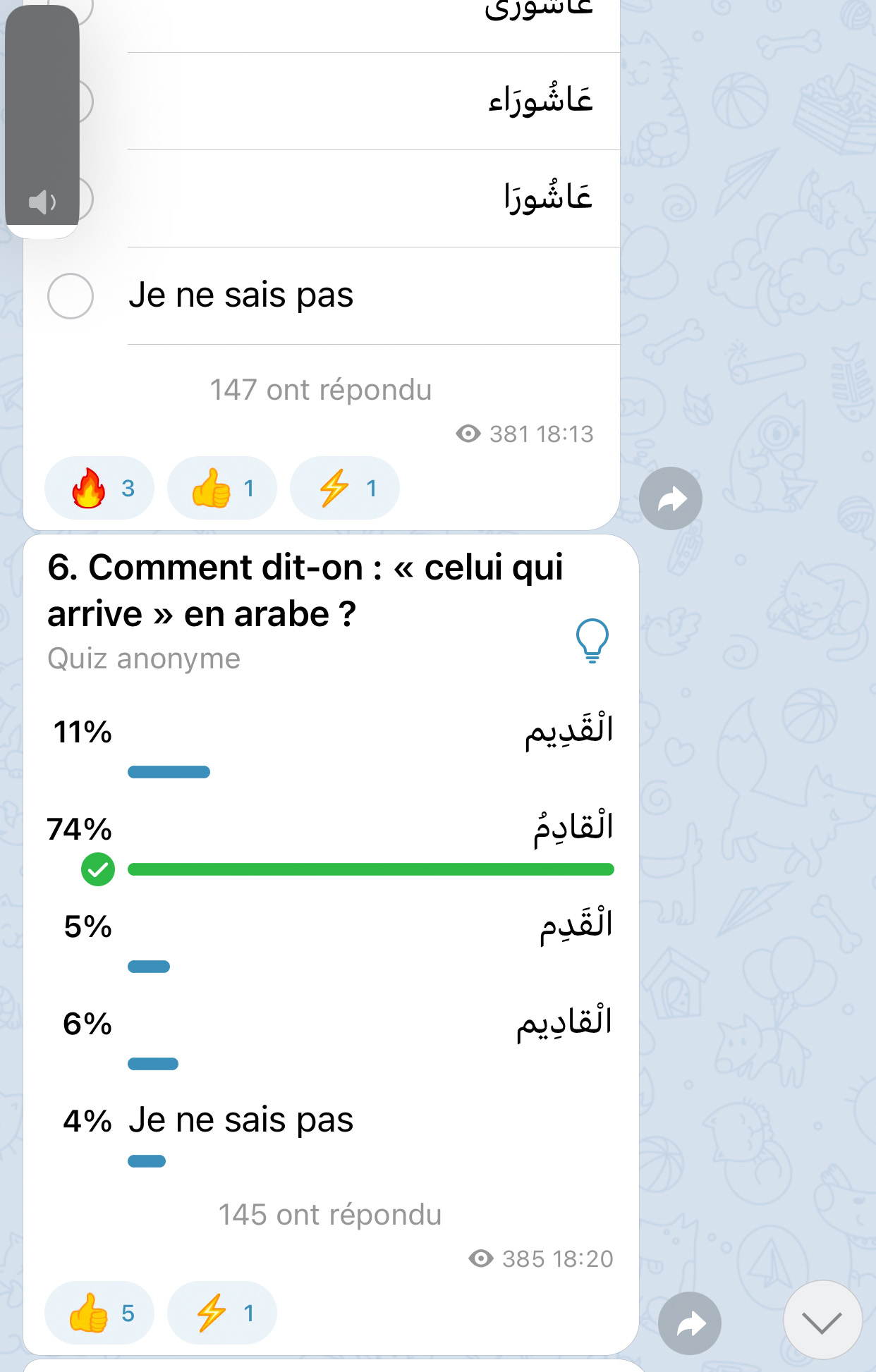Tap the views eye icon showing 385
Screen dimensions: 876x1372
tap(481, 1258)
